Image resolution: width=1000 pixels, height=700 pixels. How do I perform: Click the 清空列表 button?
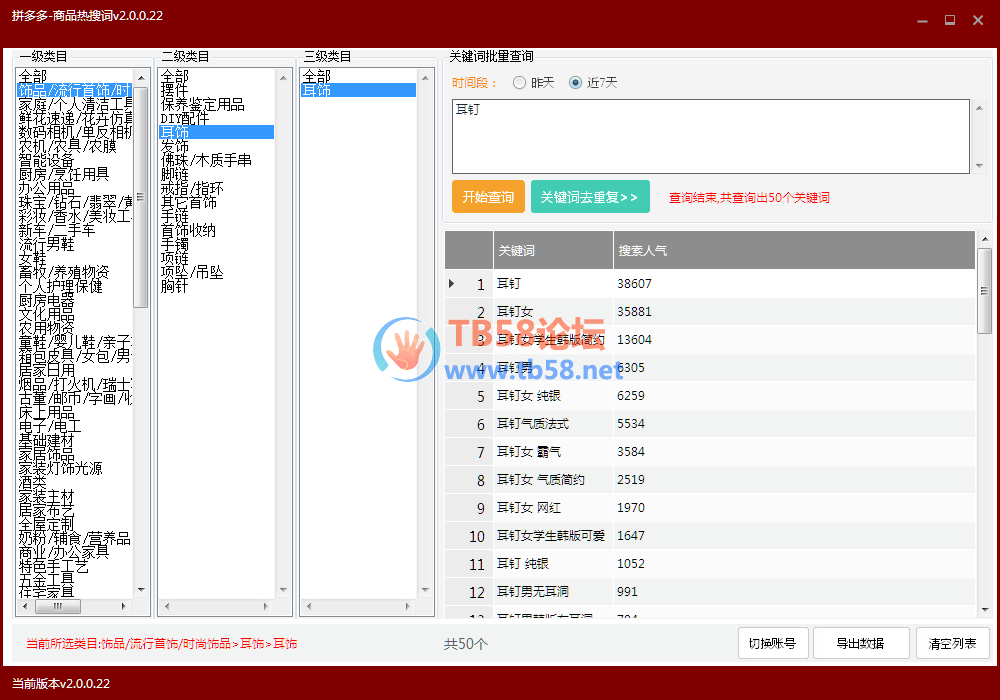(x=952, y=643)
